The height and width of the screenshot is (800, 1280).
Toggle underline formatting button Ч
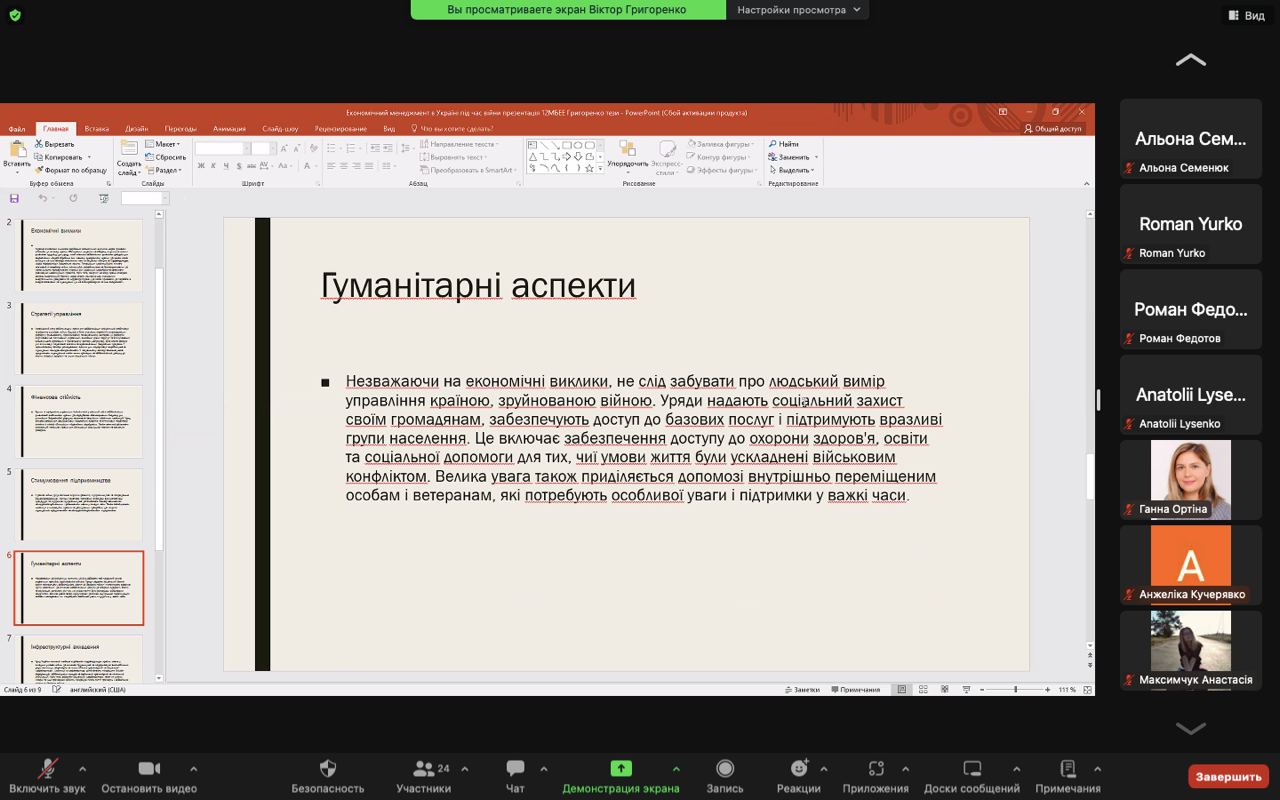(227, 166)
